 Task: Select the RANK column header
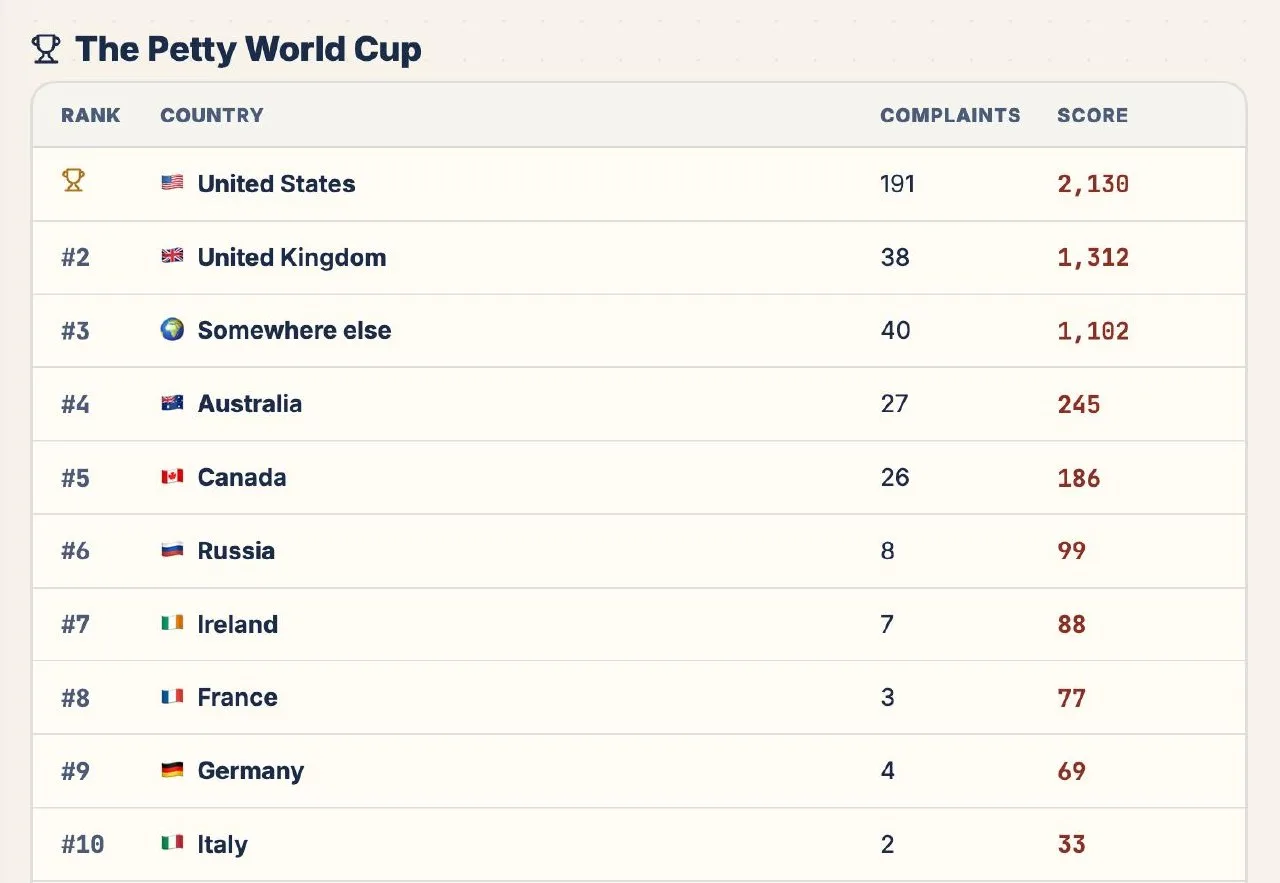(90, 115)
